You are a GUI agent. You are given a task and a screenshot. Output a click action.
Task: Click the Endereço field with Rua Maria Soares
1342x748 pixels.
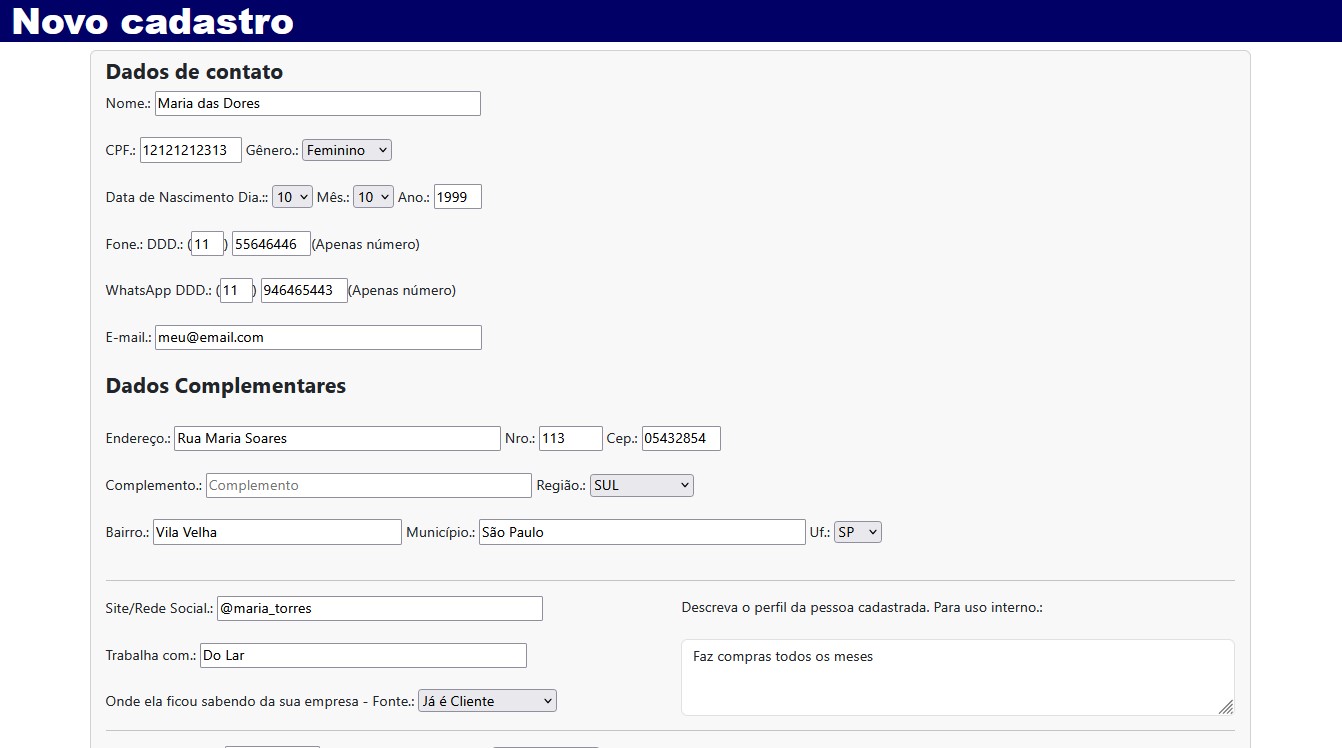(337, 439)
